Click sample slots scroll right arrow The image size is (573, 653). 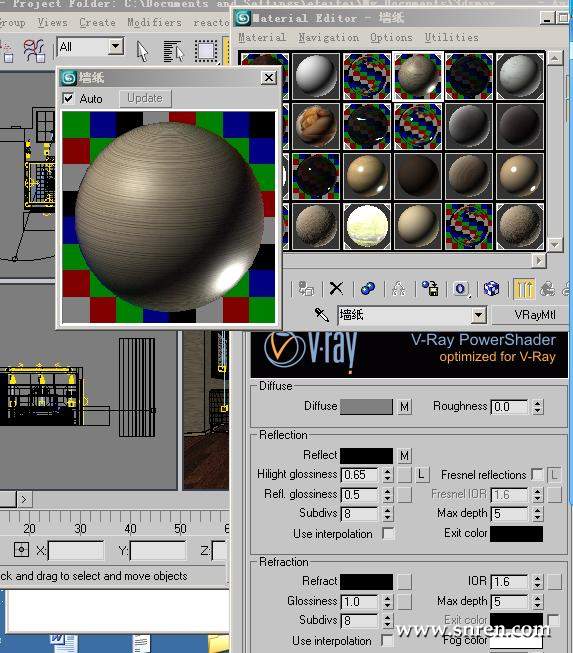click(539, 261)
